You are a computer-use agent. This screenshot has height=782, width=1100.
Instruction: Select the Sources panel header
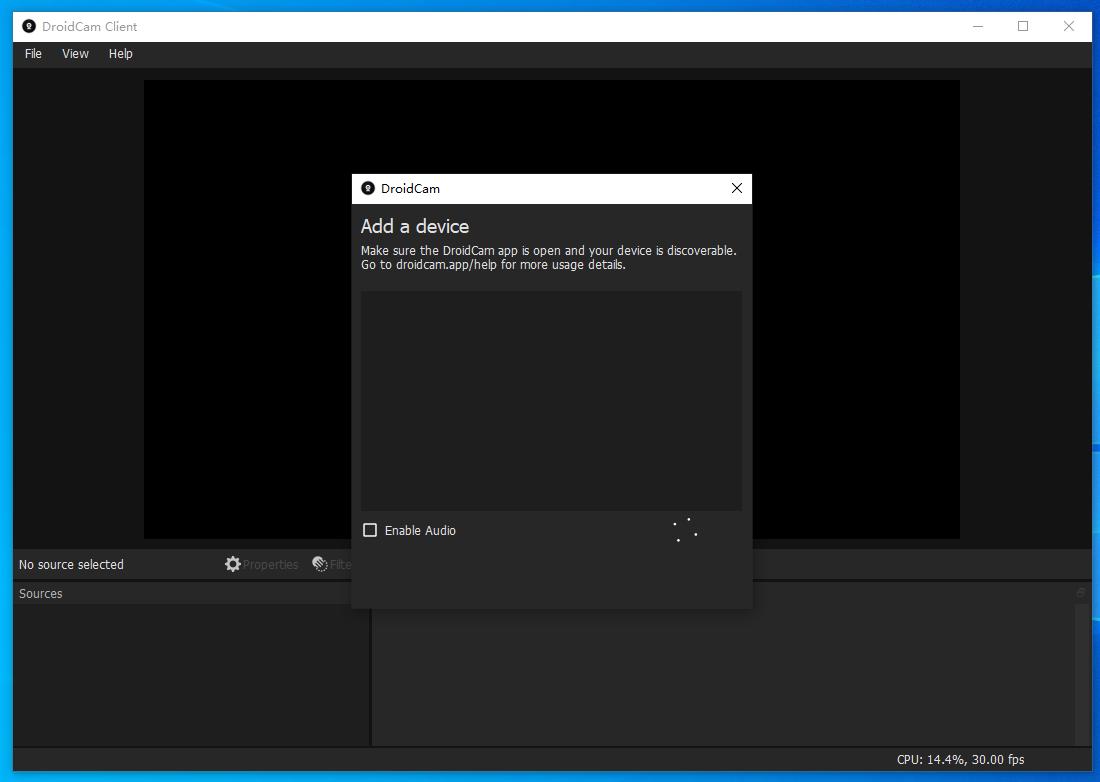point(41,593)
